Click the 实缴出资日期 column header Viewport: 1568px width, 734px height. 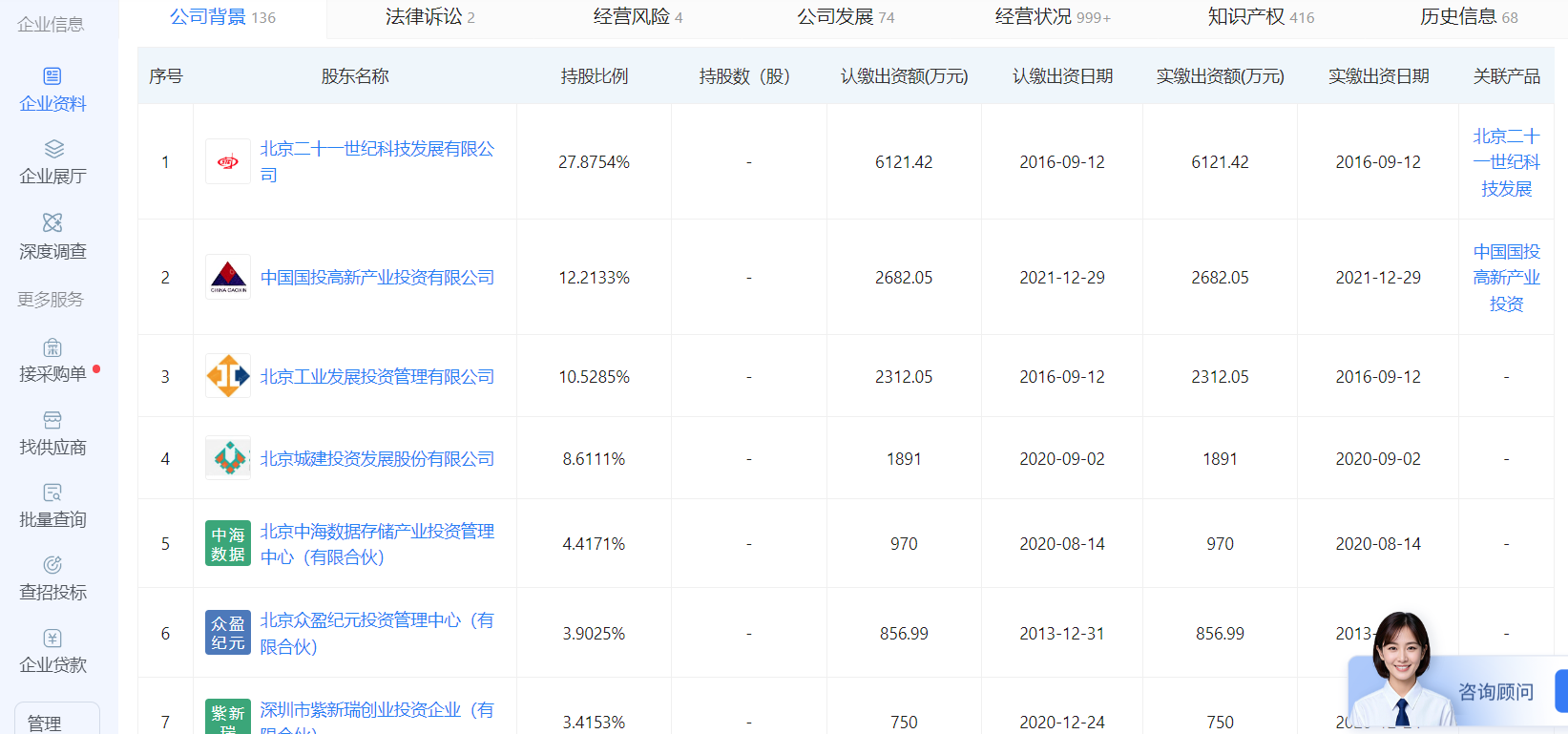(1378, 76)
